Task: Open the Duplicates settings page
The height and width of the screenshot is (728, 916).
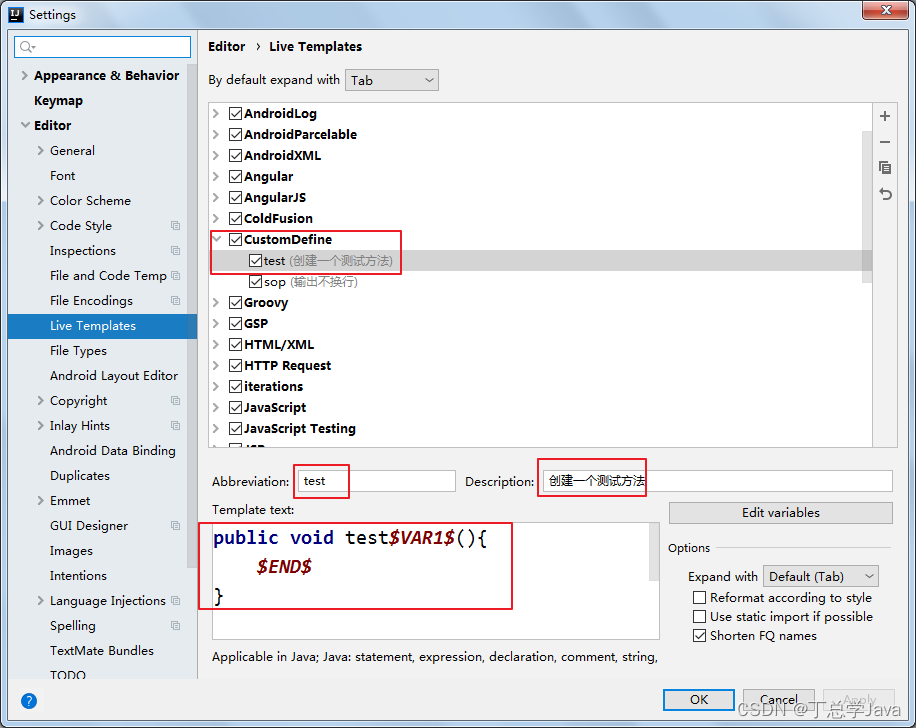Action: [80, 476]
